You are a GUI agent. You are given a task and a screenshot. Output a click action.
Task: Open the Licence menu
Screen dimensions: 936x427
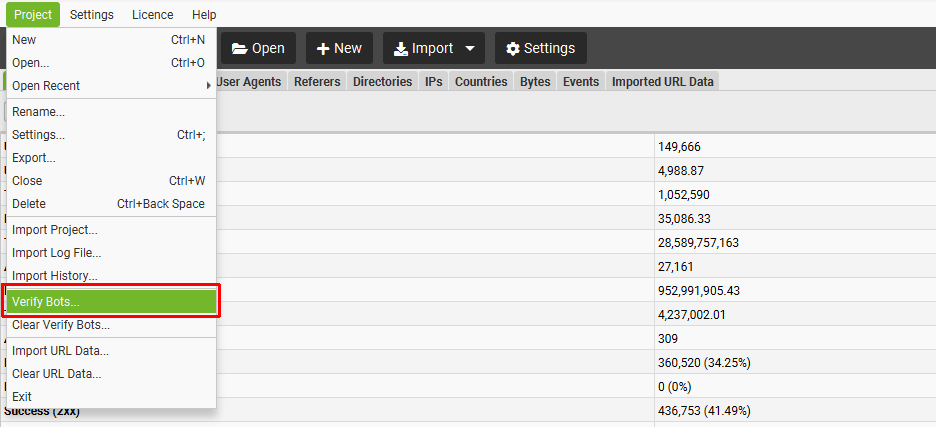(152, 15)
